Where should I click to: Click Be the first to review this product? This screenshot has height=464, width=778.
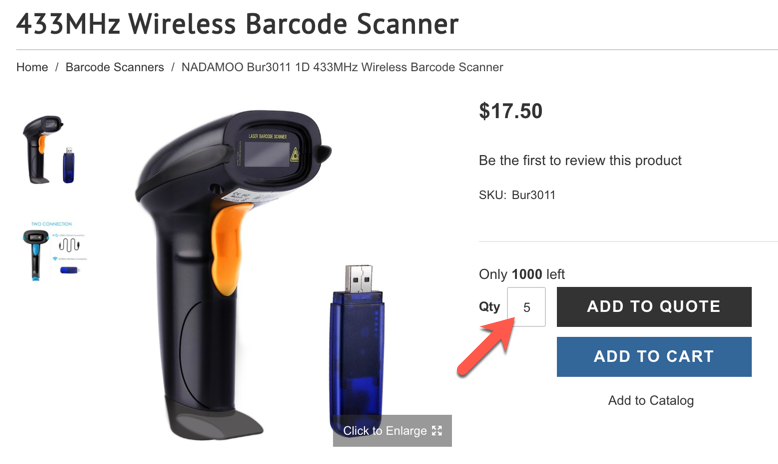580,160
